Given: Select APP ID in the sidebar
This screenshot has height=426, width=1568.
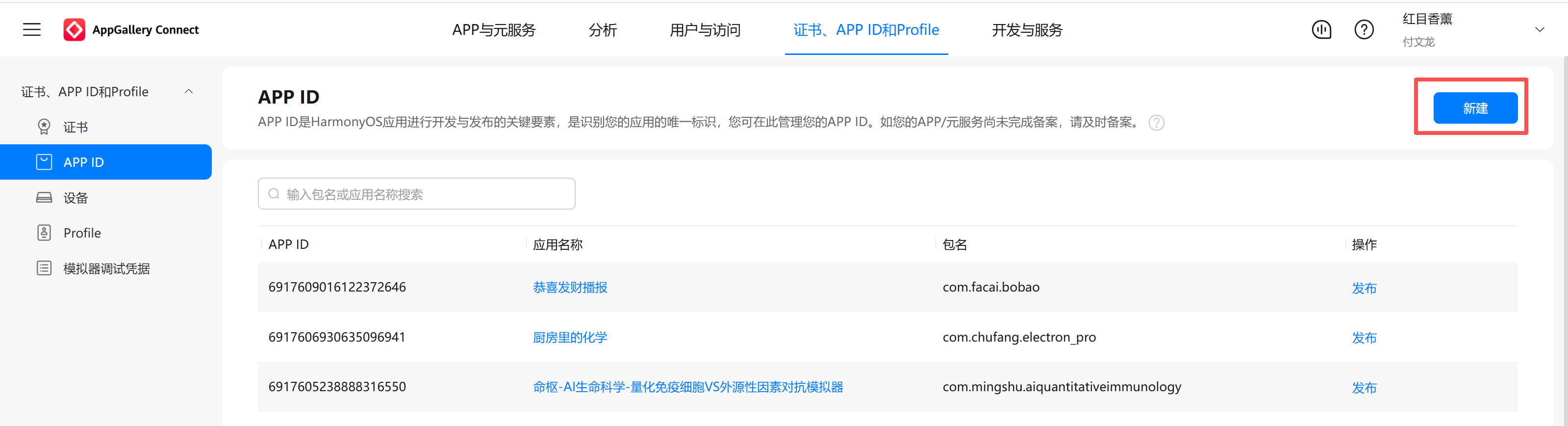Looking at the screenshot, I should click(x=106, y=162).
